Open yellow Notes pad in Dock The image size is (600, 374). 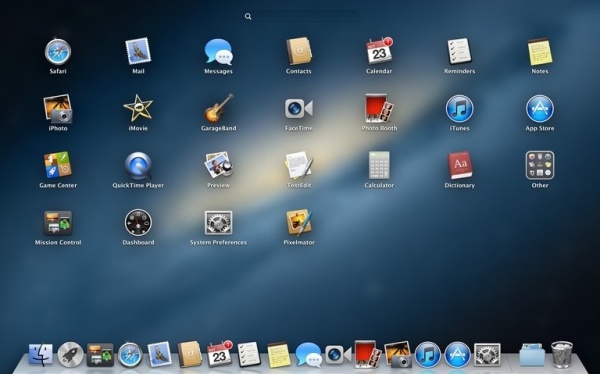279,355
